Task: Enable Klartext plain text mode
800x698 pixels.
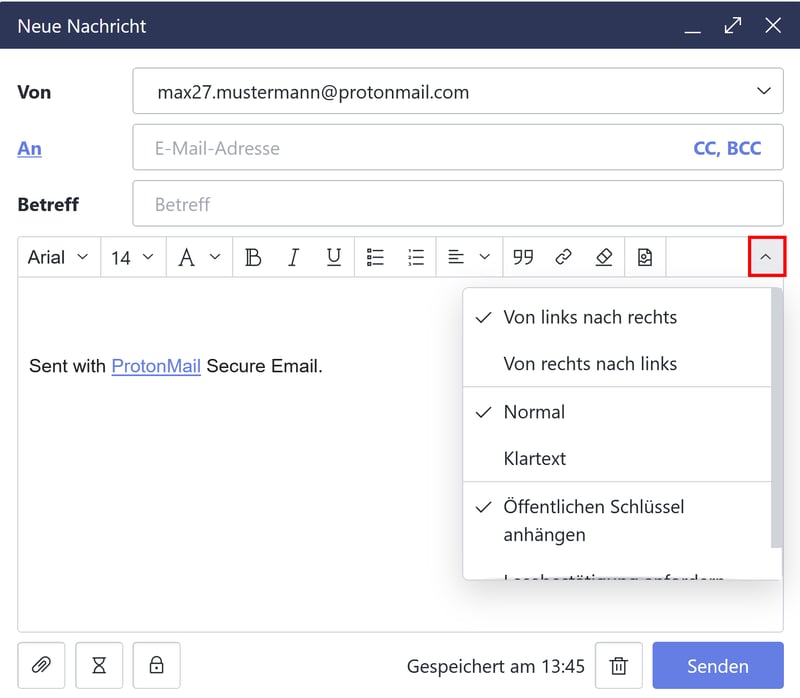Action: [535, 459]
